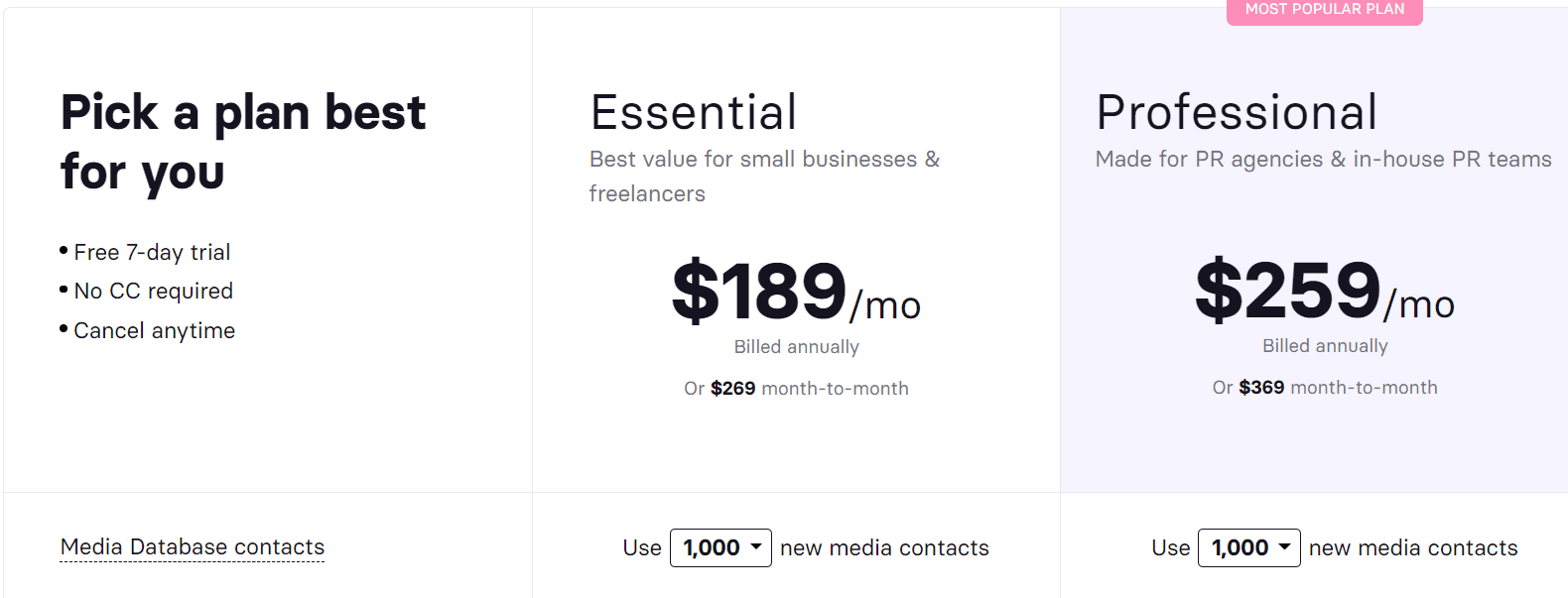Click the Most Popular Plan badge

[1325, 10]
